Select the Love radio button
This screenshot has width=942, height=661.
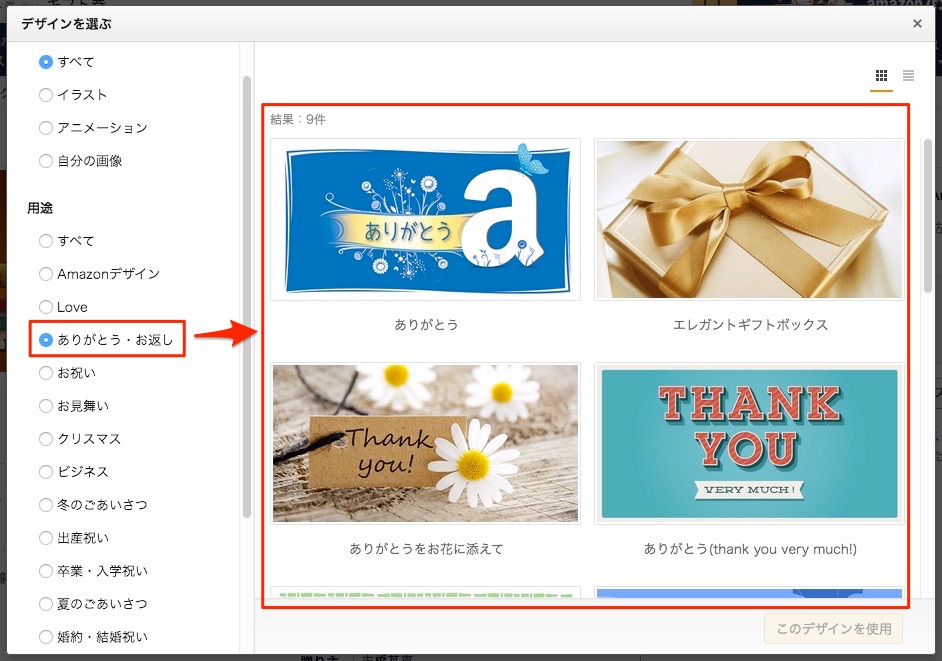click(x=46, y=307)
